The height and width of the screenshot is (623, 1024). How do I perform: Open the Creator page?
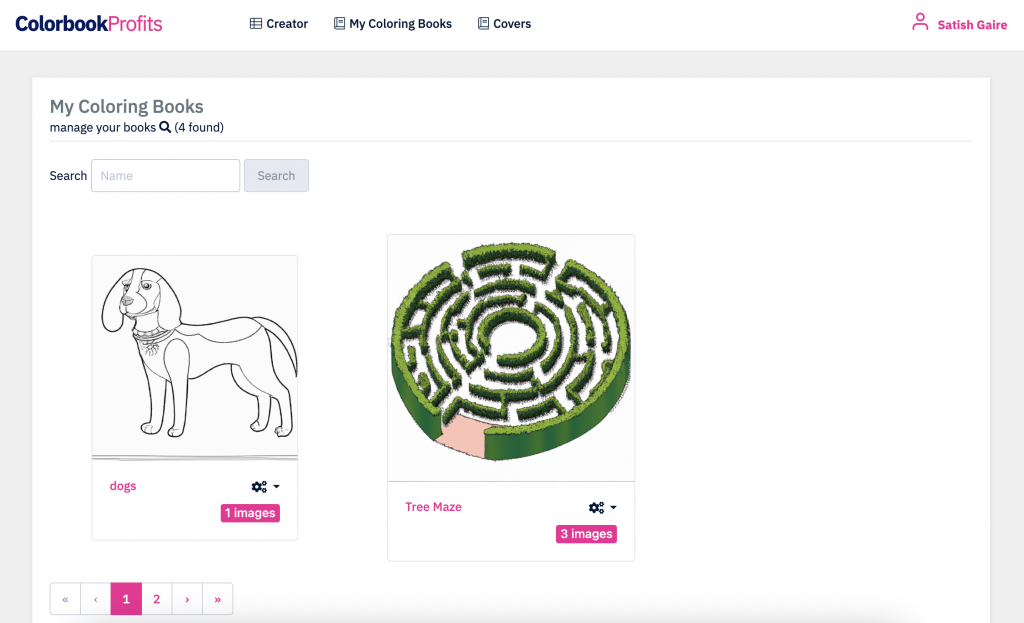[279, 24]
